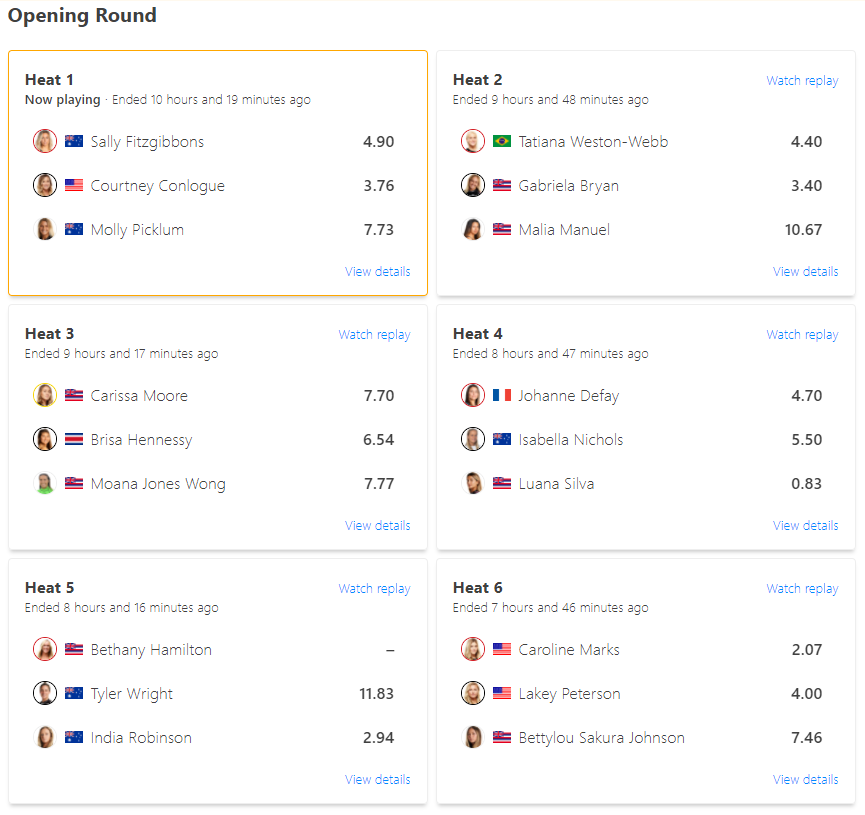Click Sally Fitzgibbons' avatar photo
Viewport: 865px width, 815px height.
click(45, 141)
